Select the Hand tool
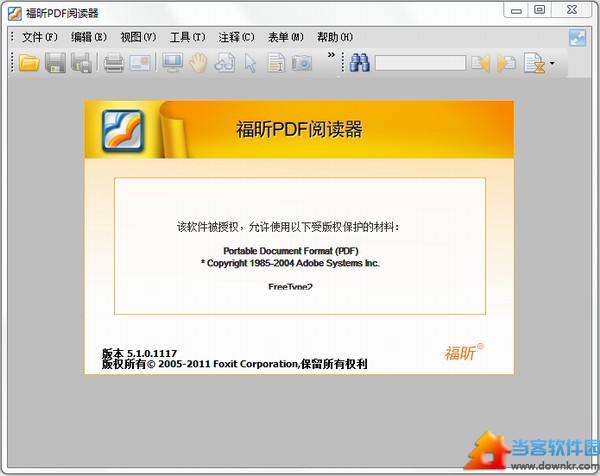Viewport: 600px width, 476px height. pyautogui.click(x=198, y=63)
